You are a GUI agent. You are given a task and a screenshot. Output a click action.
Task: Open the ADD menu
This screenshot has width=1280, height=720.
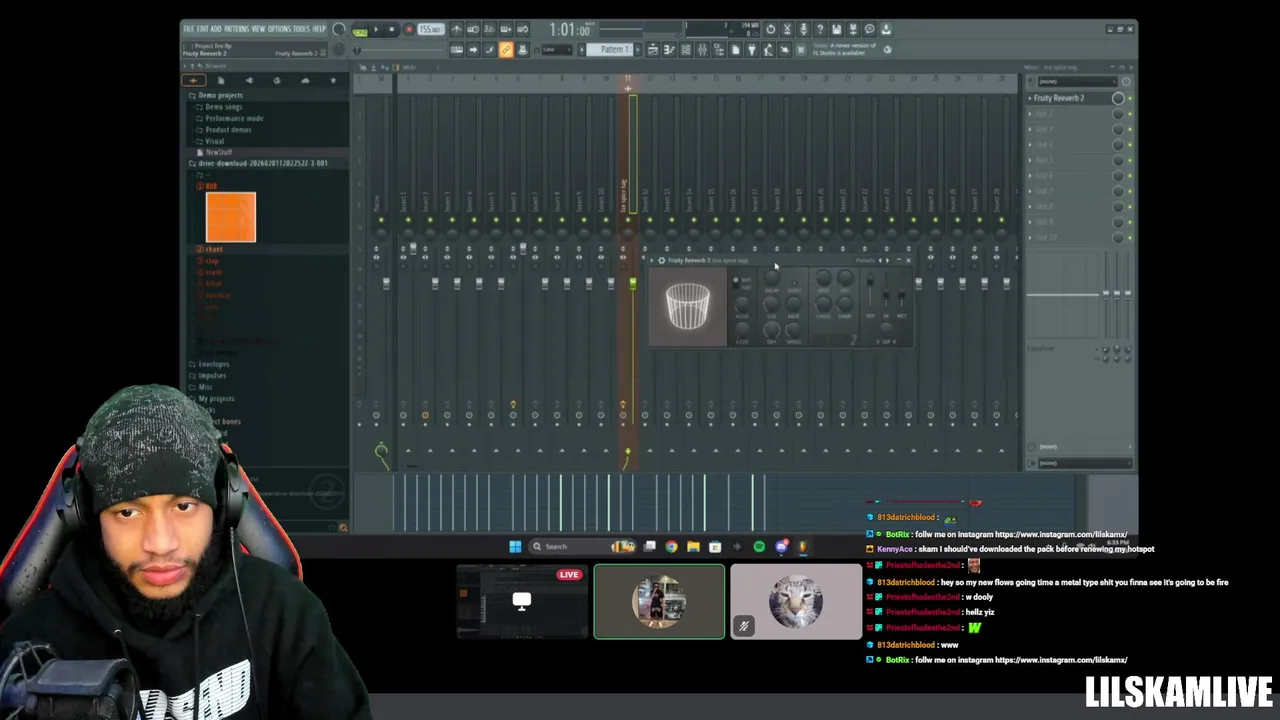(x=216, y=29)
